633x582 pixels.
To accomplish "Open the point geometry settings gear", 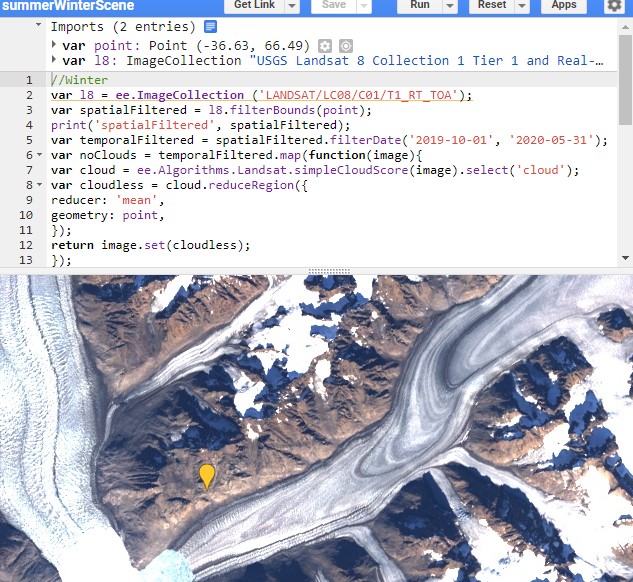I will pyautogui.click(x=325, y=46).
